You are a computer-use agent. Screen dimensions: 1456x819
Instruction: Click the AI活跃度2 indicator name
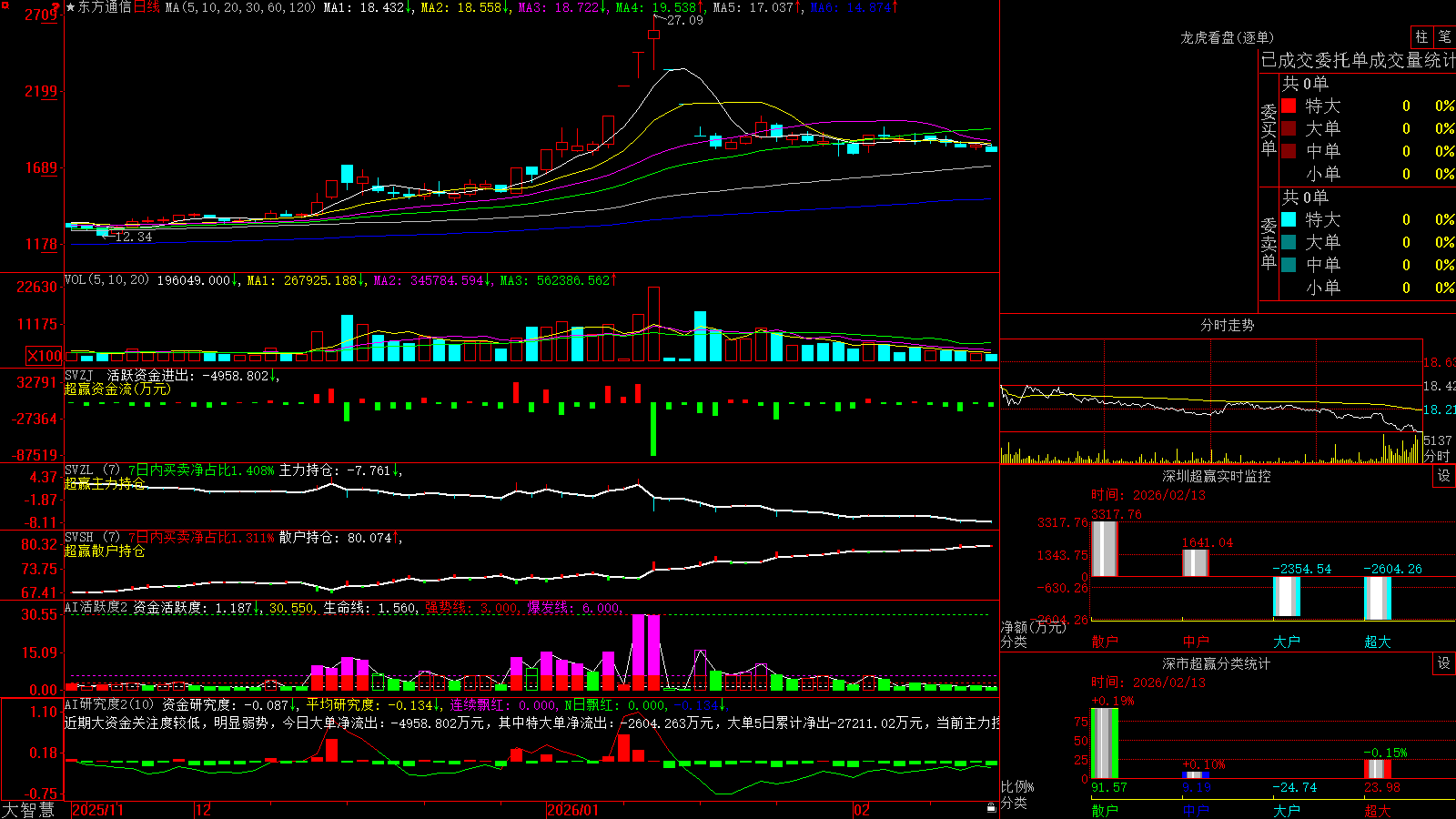click(x=96, y=607)
